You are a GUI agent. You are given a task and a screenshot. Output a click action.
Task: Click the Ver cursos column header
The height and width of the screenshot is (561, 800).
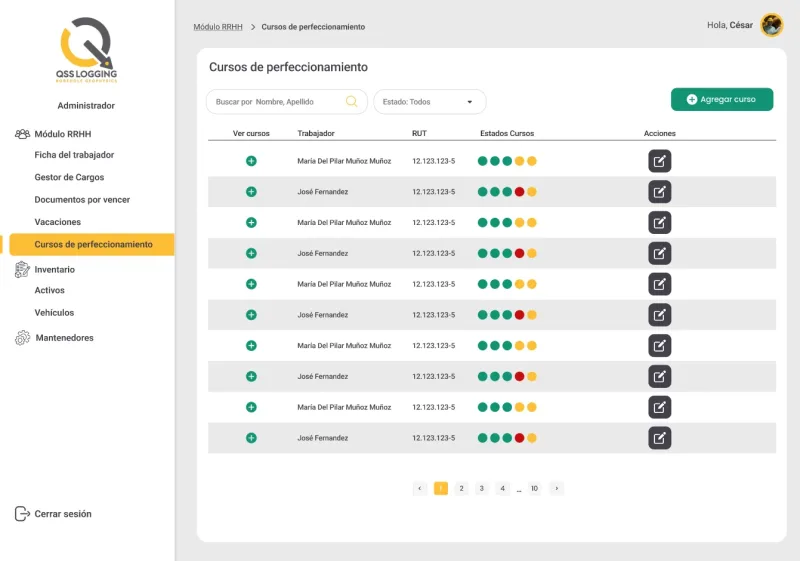coord(251,134)
